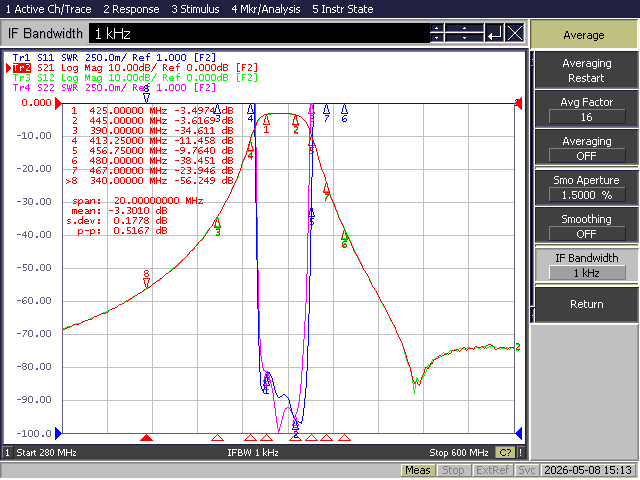The image size is (640, 480).
Task: Click marker 8 readout row 340.00000 MHz
Action: pyautogui.click(x=149, y=181)
